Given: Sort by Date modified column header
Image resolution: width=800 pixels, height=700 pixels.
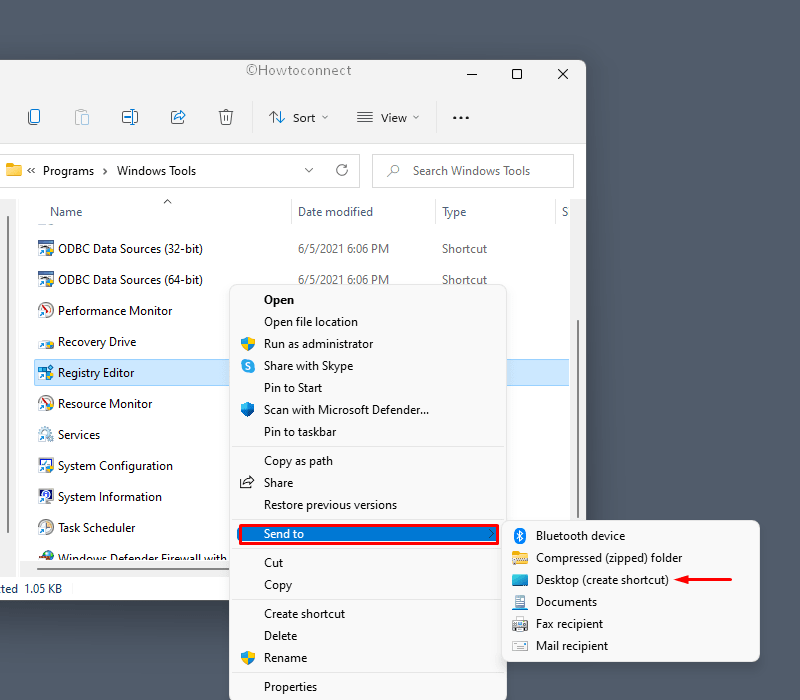Looking at the screenshot, I should pyautogui.click(x=335, y=212).
